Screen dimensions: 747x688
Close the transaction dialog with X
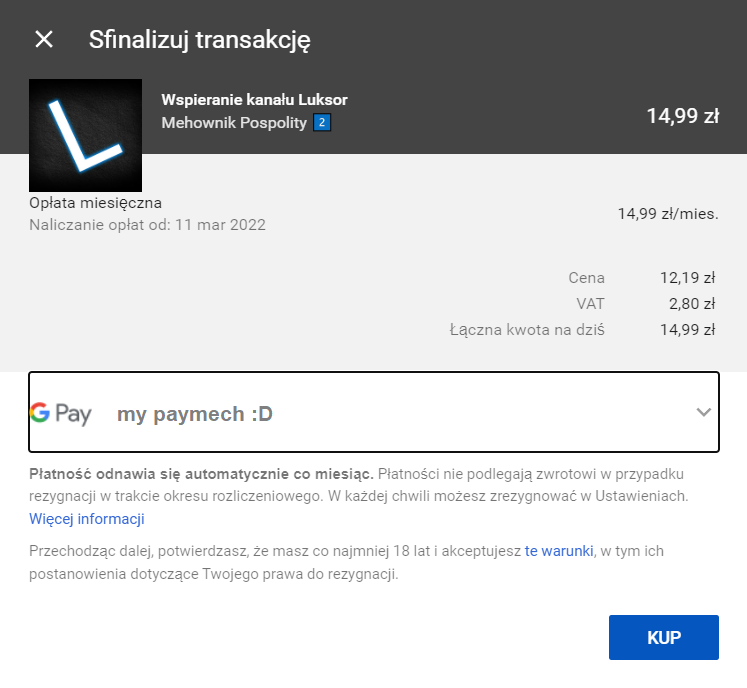point(44,39)
